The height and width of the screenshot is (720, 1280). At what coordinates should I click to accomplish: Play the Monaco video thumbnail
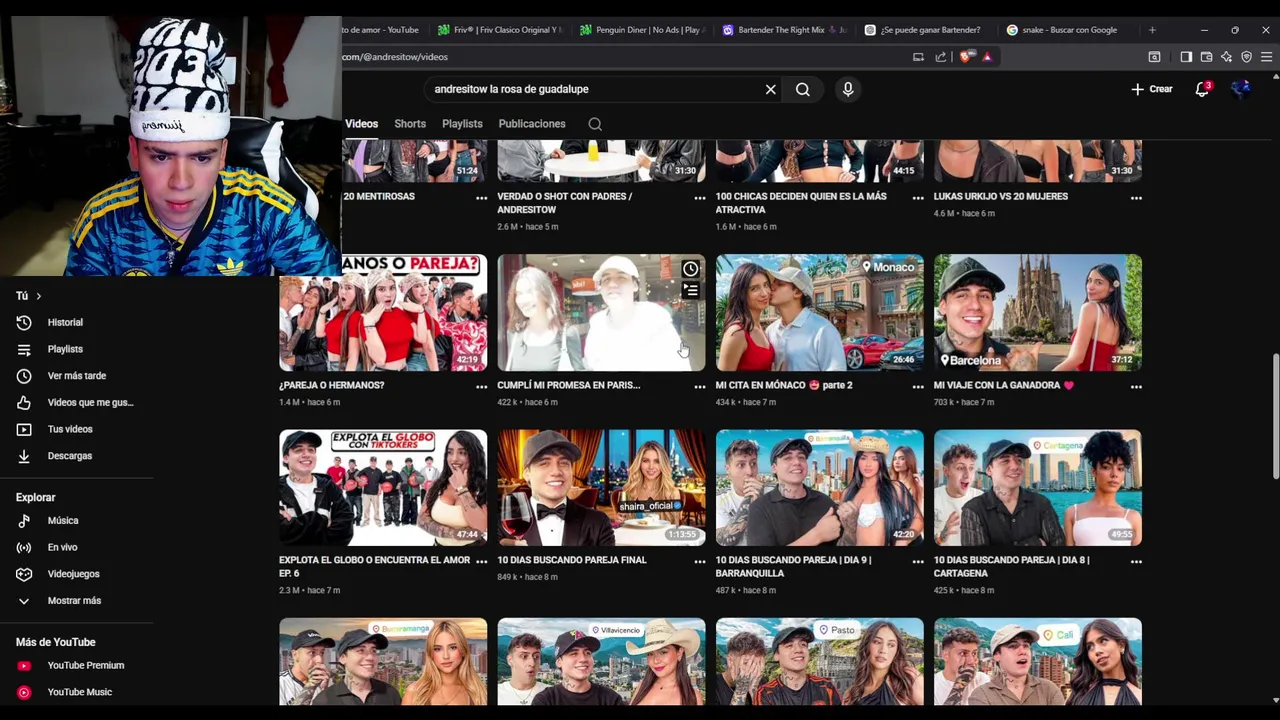(x=819, y=312)
